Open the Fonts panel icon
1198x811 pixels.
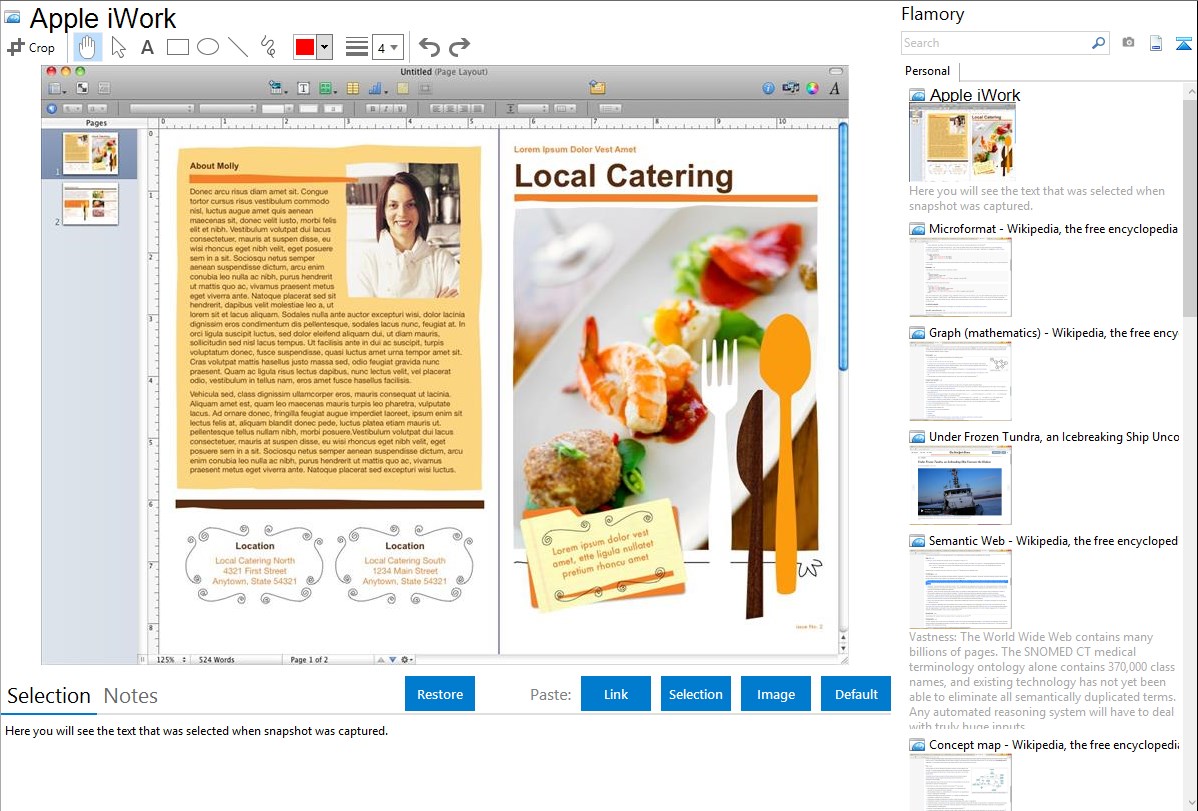coord(834,89)
